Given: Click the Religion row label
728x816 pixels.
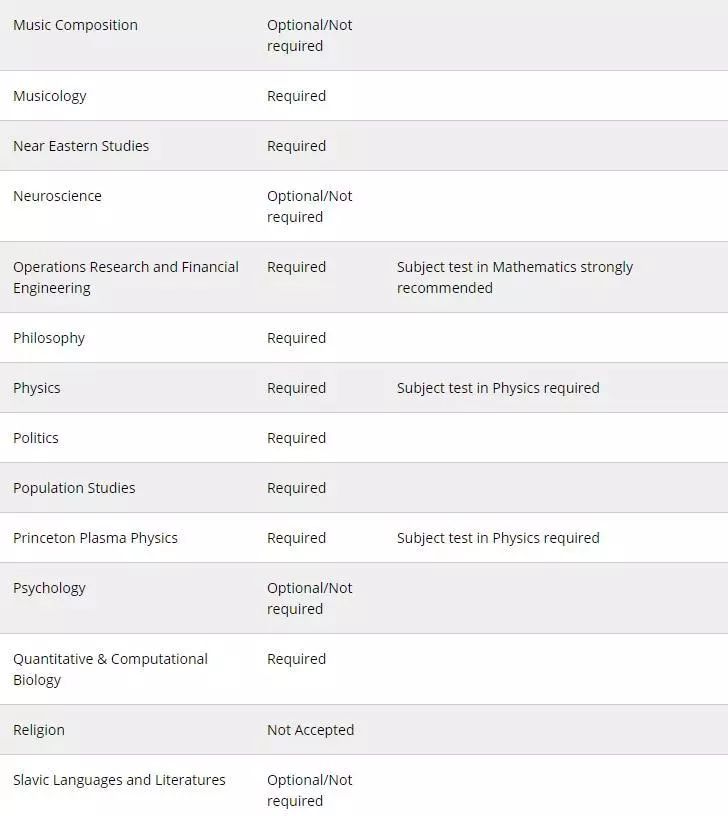Looking at the screenshot, I should pos(39,730).
